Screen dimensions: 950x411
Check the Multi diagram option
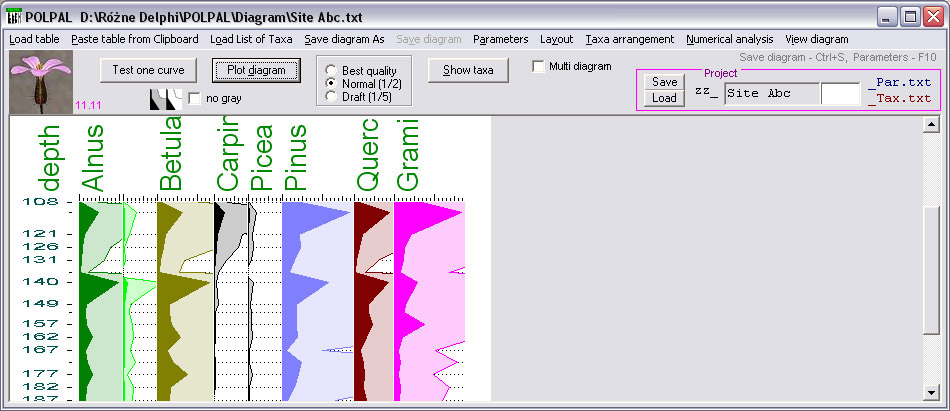click(539, 67)
